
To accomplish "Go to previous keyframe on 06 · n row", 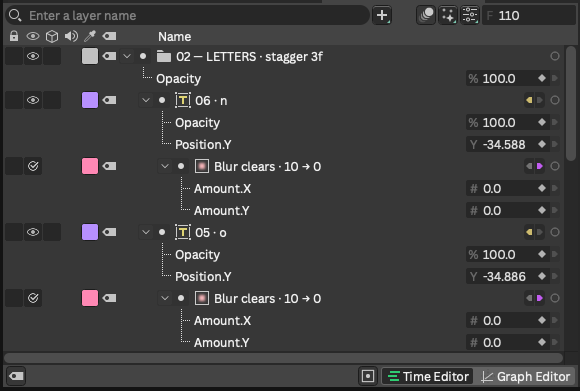I will [x=529, y=100].
